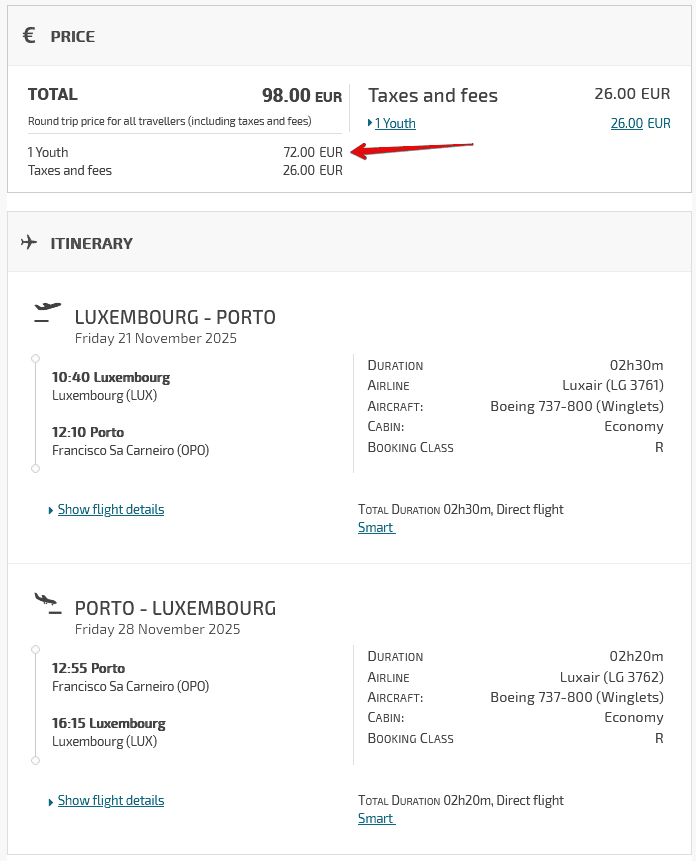Click the Smart fare link on the outbound flight
The image size is (696, 861).
pos(375,527)
